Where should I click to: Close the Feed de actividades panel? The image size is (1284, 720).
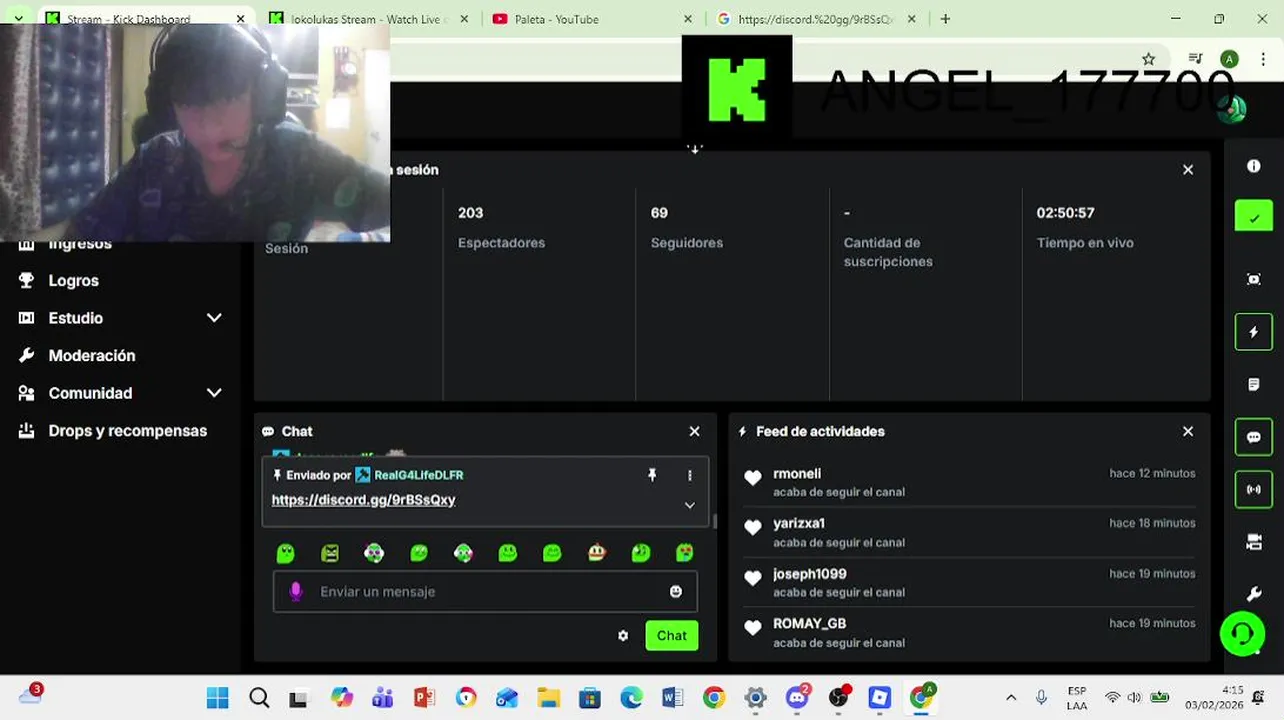(1188, 431)
